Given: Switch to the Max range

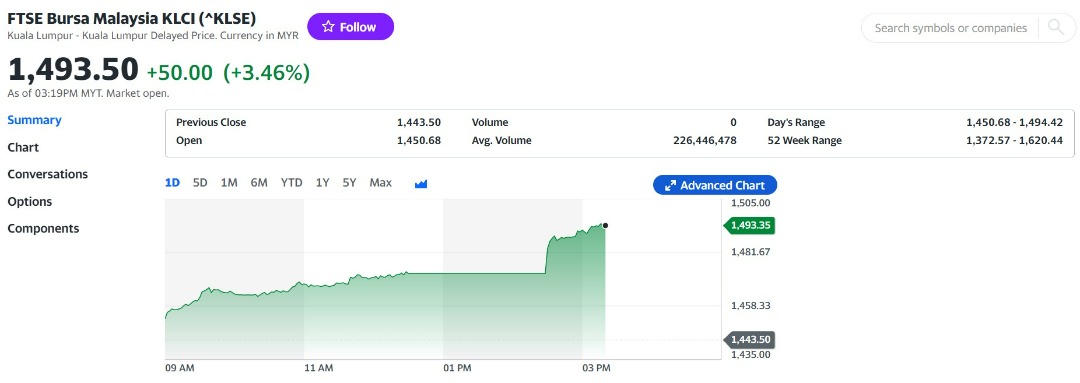Looking at the screenshot, I should pos(380,183).
